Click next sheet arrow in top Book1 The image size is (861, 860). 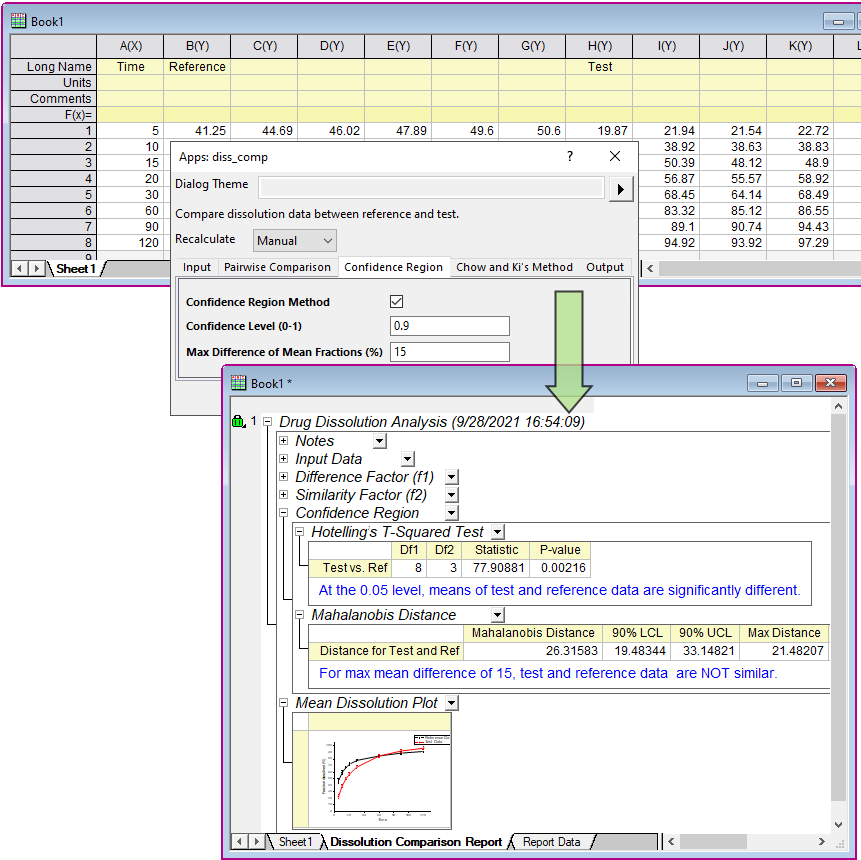pos(37,269)
